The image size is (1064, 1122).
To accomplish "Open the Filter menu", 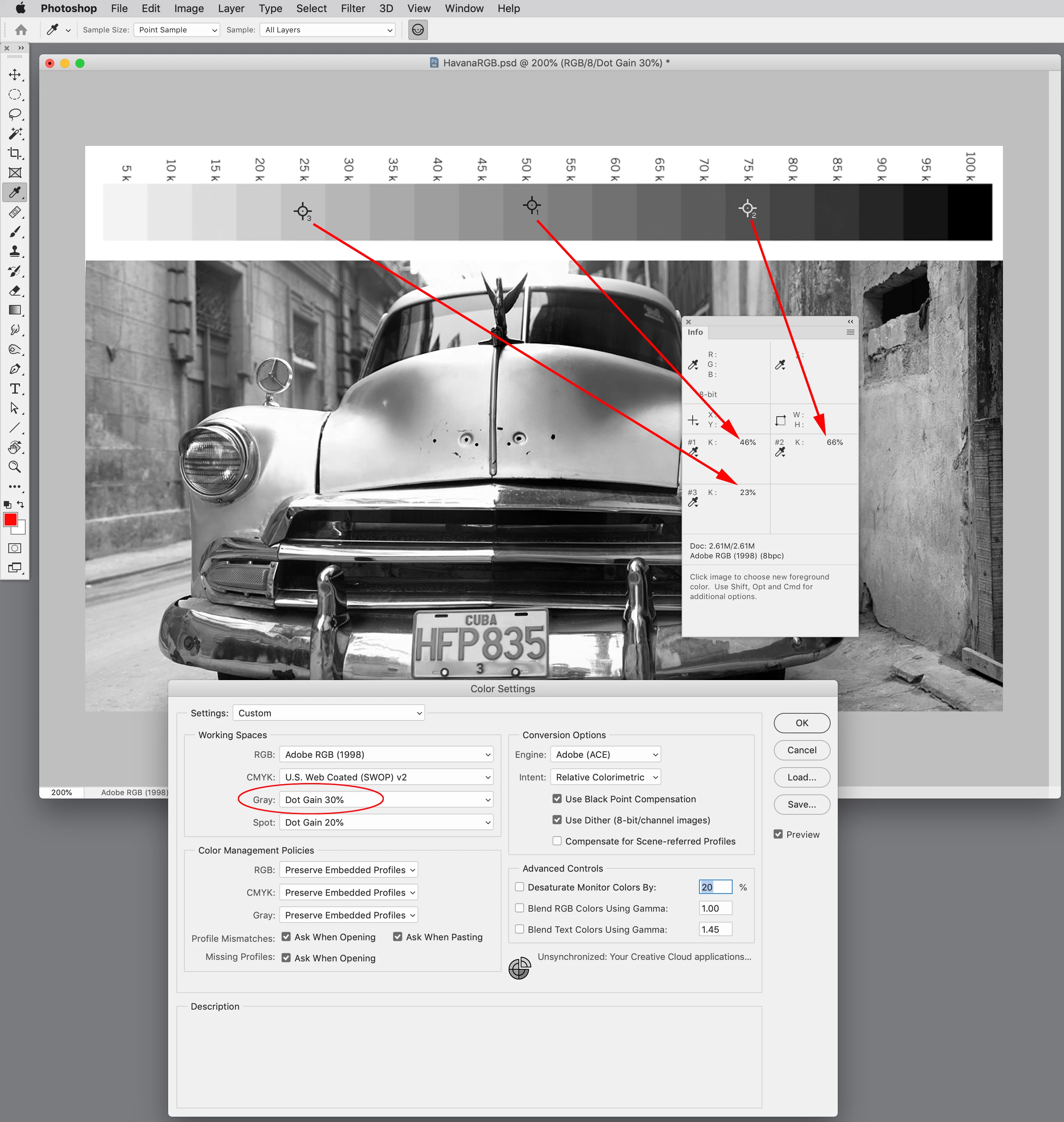I will [x=353, y=9].
